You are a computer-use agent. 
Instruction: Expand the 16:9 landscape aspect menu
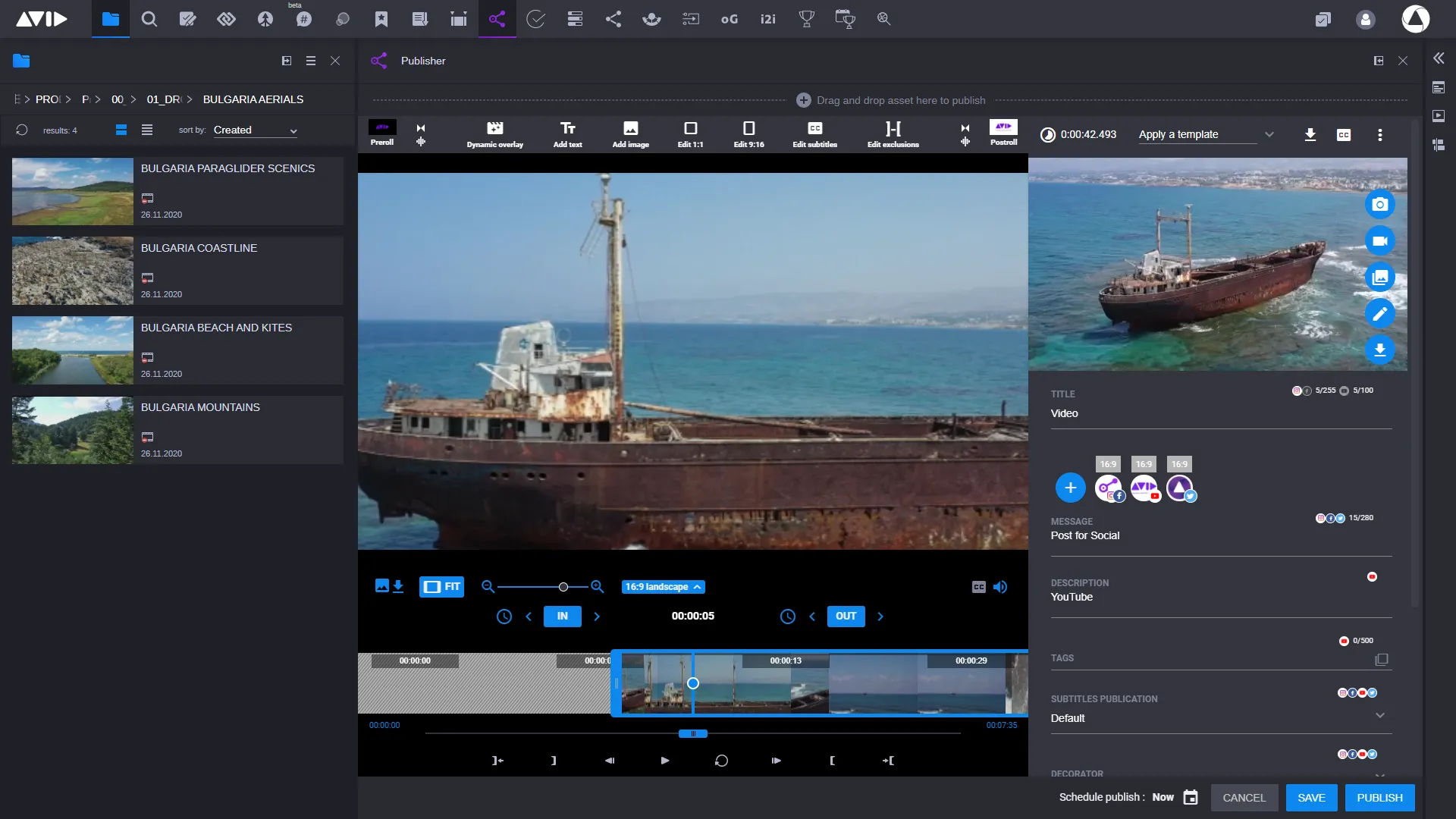(x=663, y=587)
